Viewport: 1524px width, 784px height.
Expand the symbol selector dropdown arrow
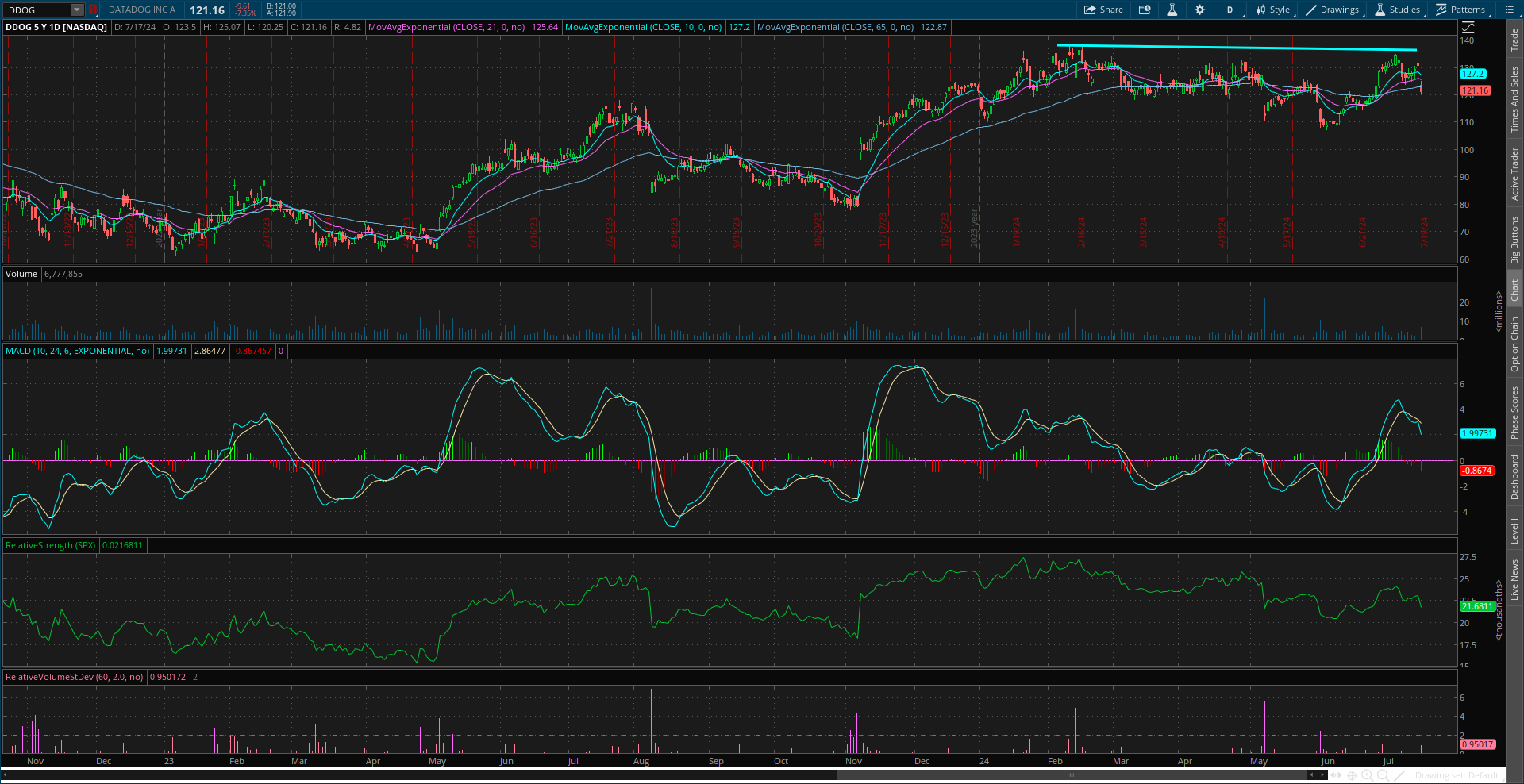77,10
